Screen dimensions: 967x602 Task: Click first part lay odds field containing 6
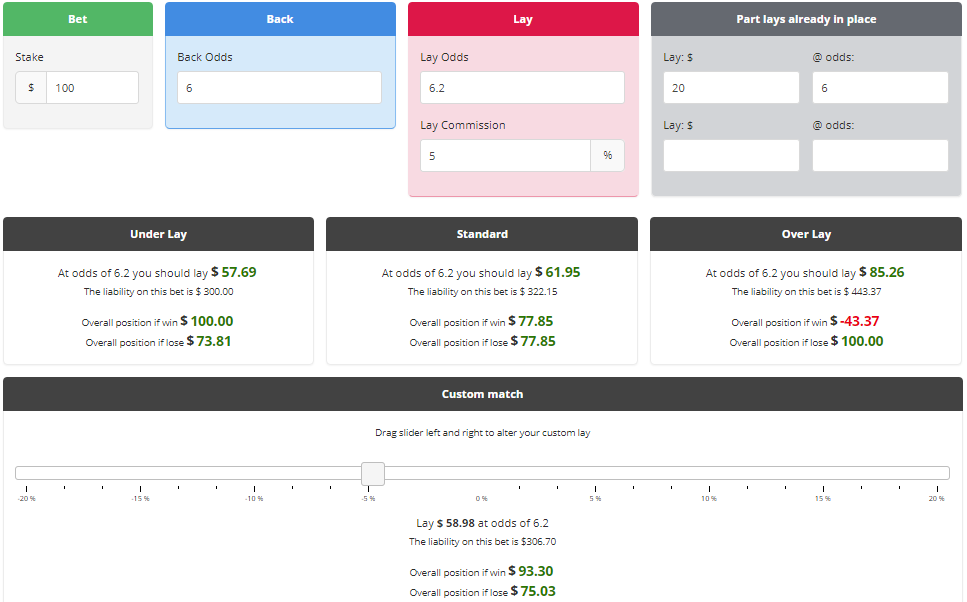tap(880, 88)
